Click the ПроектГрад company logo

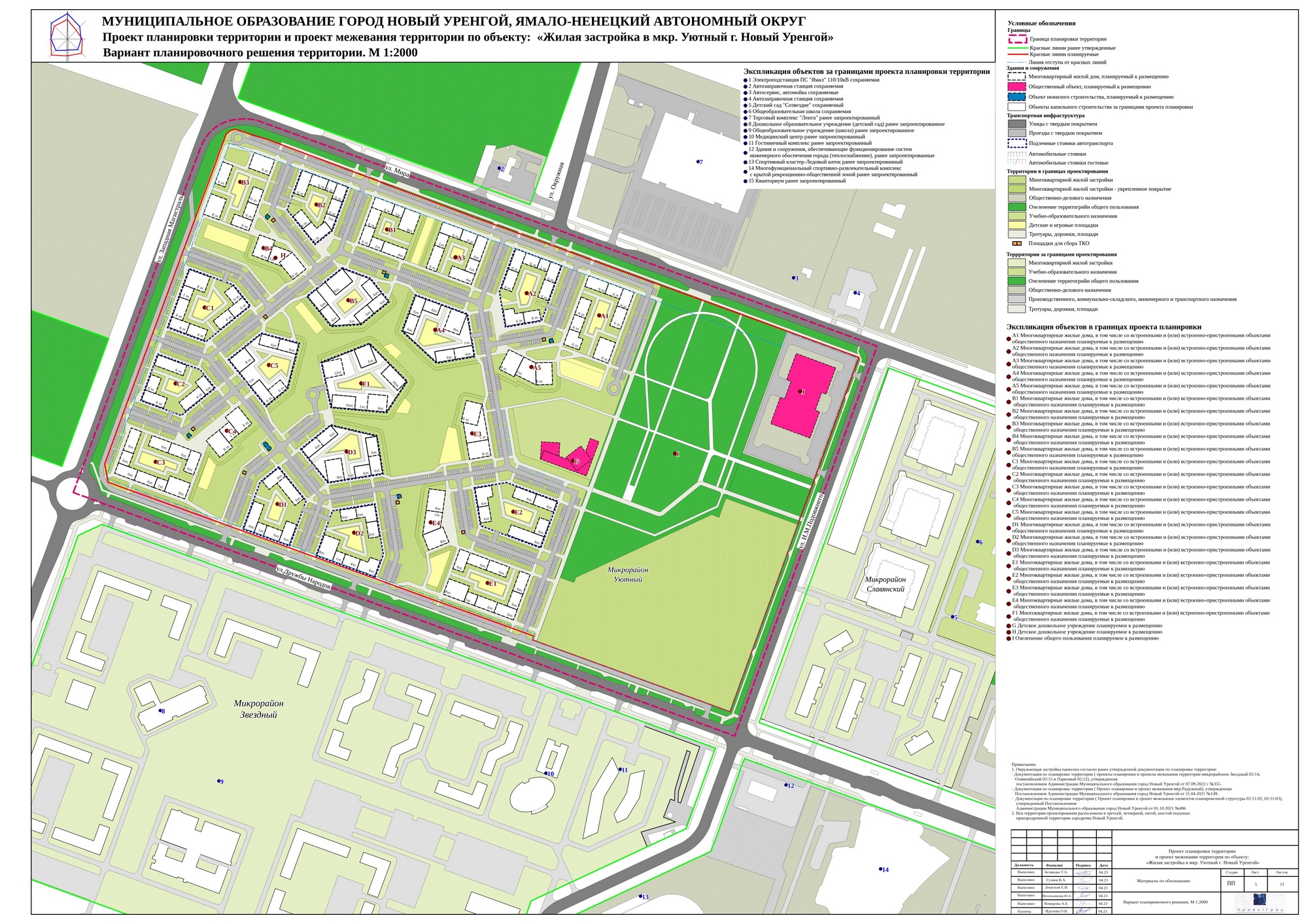[1259, 902]
